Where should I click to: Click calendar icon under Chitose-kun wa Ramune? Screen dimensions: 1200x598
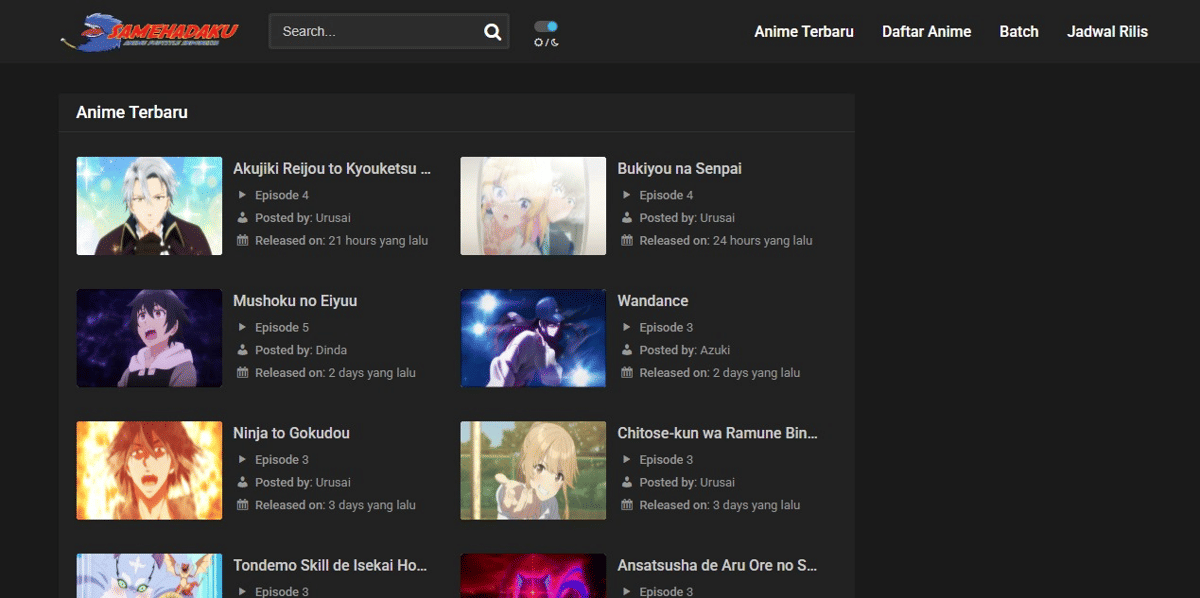[627, 505]
